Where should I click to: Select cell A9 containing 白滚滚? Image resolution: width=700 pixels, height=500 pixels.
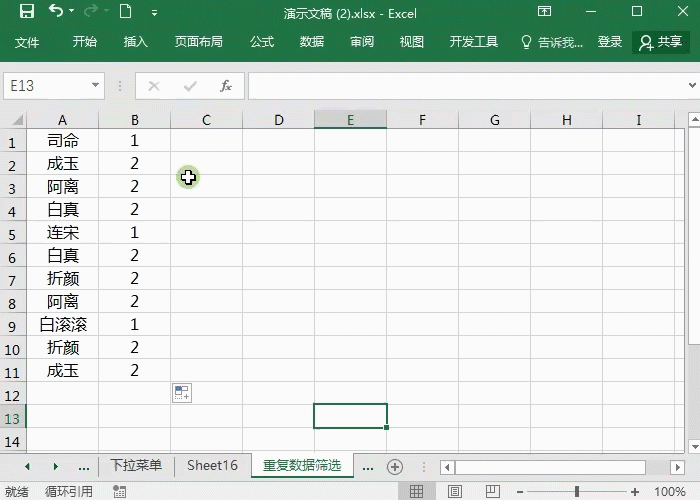(62, 325)
